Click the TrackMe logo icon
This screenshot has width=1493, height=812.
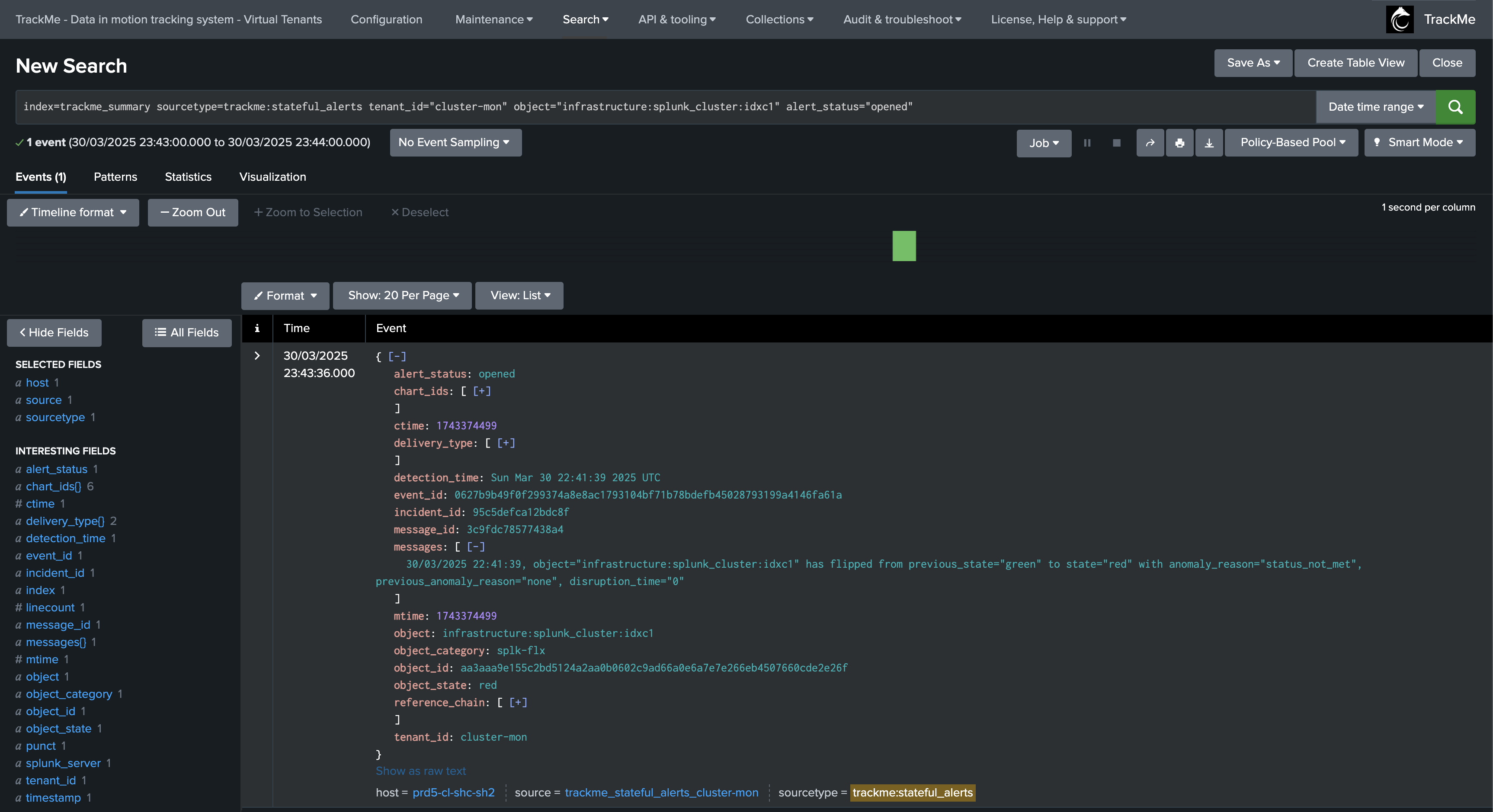coord(1400,19)
